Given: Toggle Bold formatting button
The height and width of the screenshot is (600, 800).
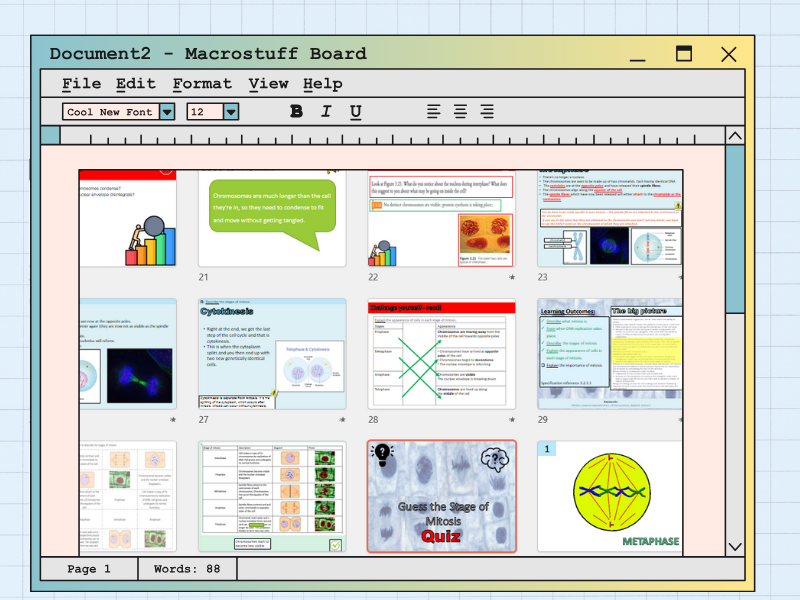Looking at the screenshot, I should point(296,112).
